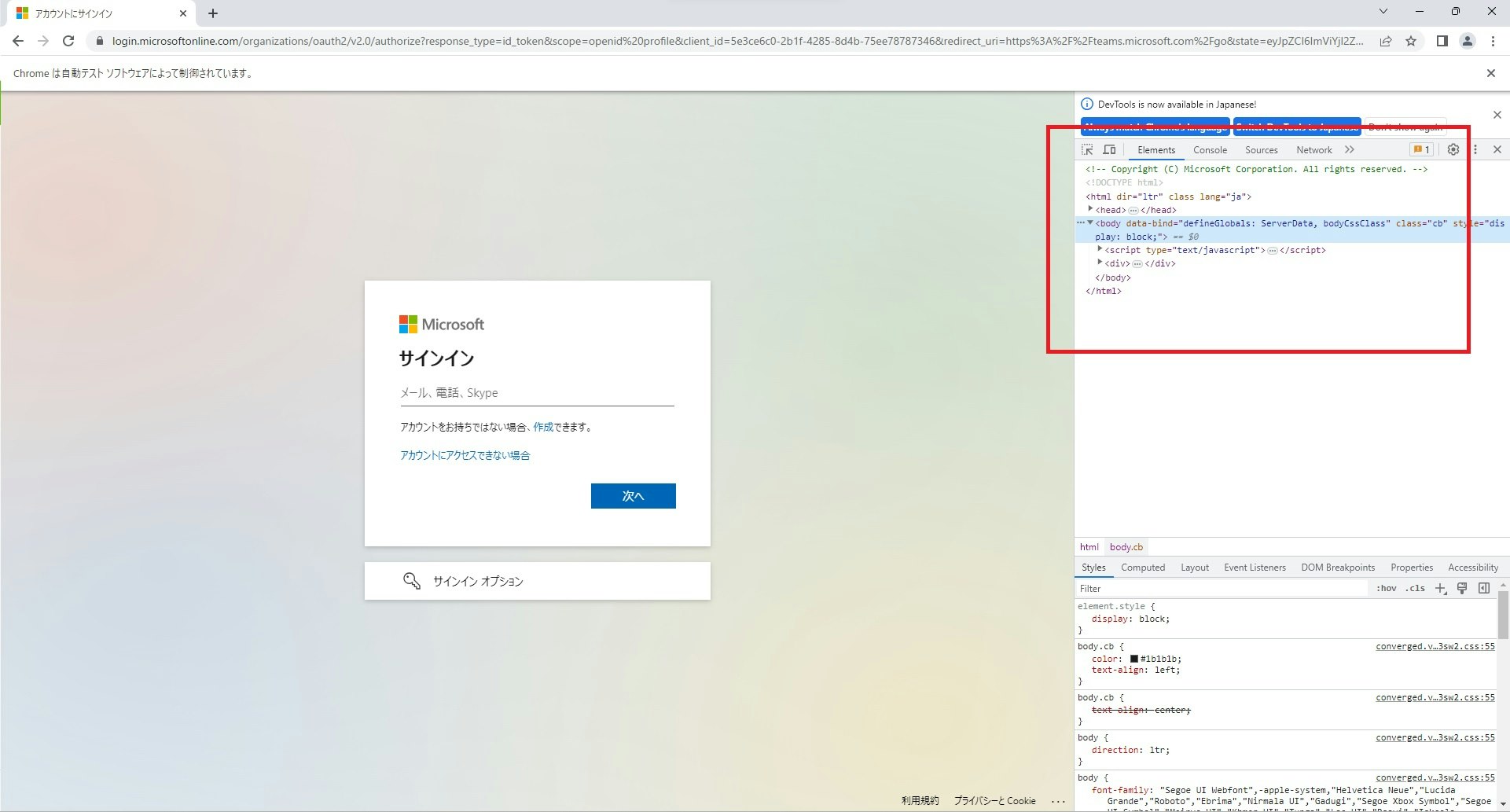Click the ellipsis inside the head element

(x=1133, y=211)
